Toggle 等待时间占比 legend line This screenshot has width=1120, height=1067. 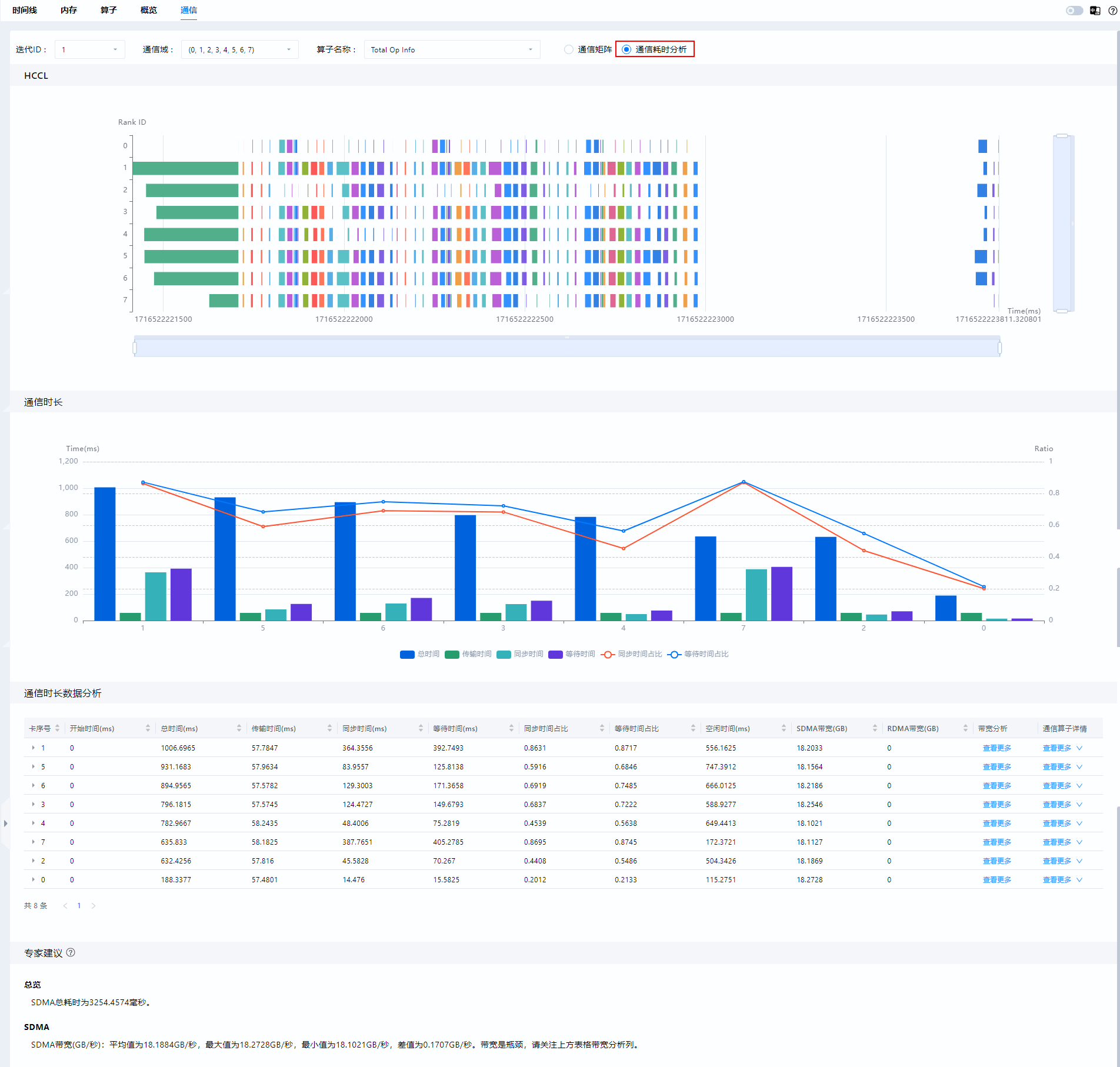pos(698,654)
